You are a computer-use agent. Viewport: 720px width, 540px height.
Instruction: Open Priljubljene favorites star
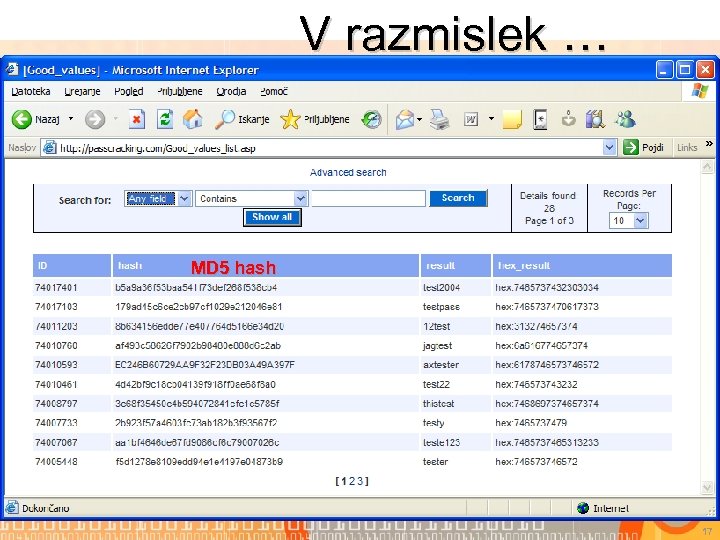tap(290, 119)
